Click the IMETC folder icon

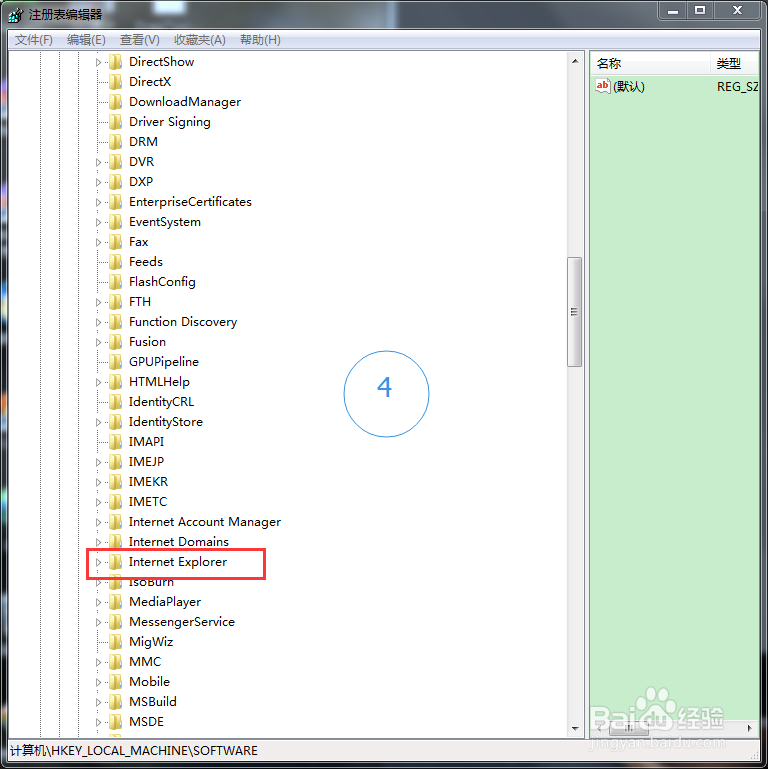tap(115, 502)
